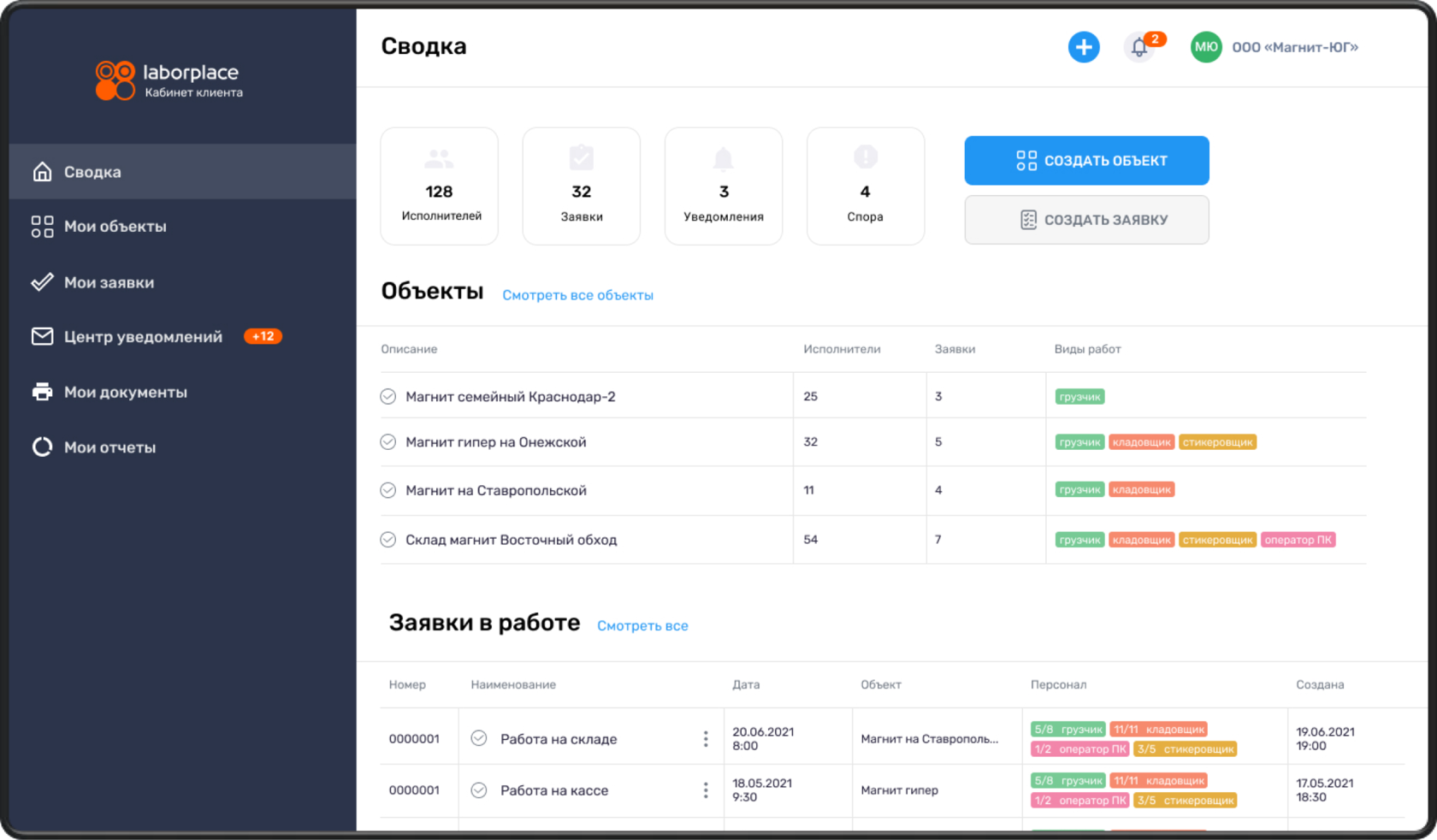Image resolution: width=1437 pixels, height=840 pixels.
Task: Open the three-dot menu for Работа на складе
Action: 706,739
